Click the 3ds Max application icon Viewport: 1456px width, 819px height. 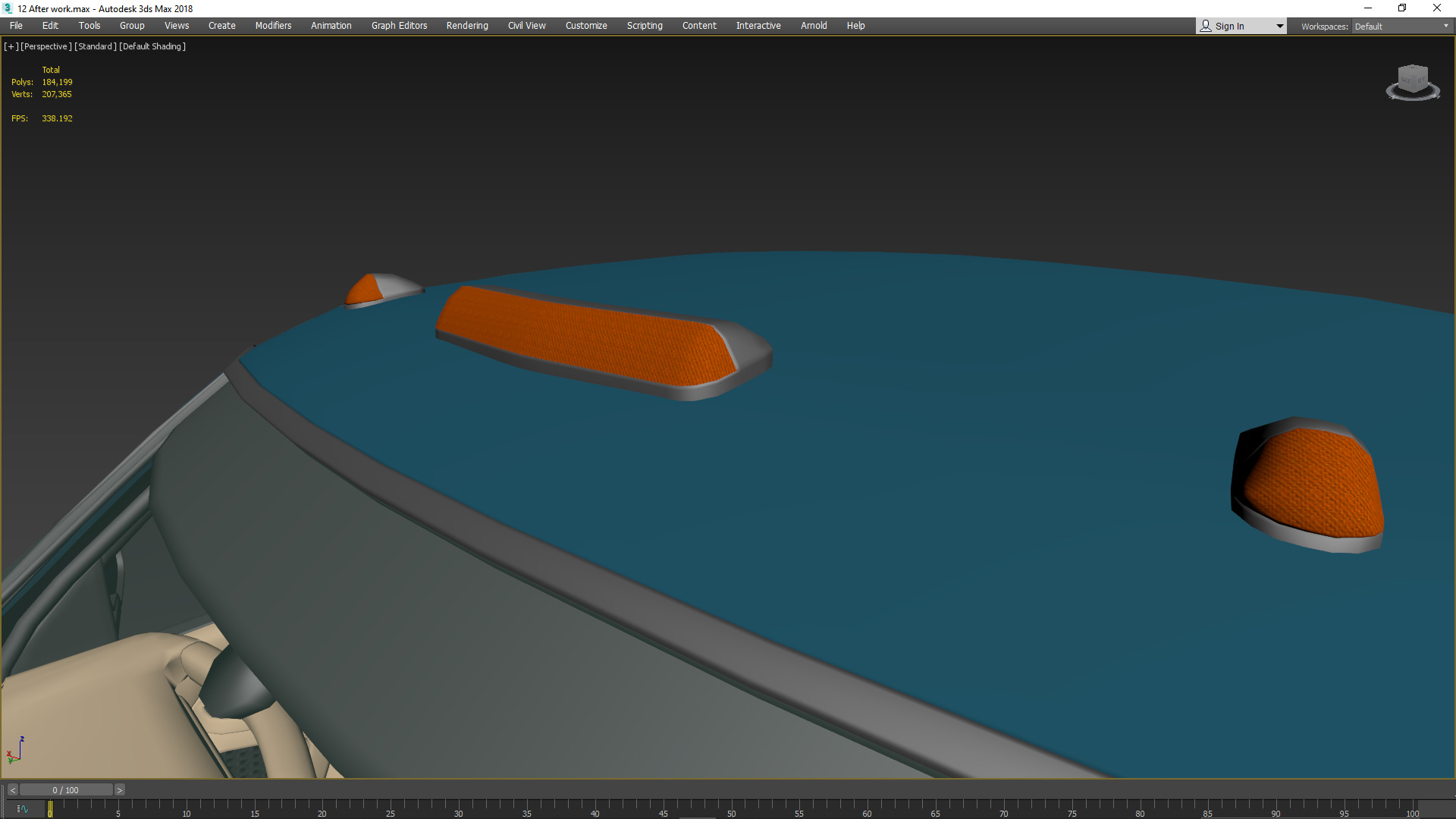pyautogui.click(x=8, y=8)
